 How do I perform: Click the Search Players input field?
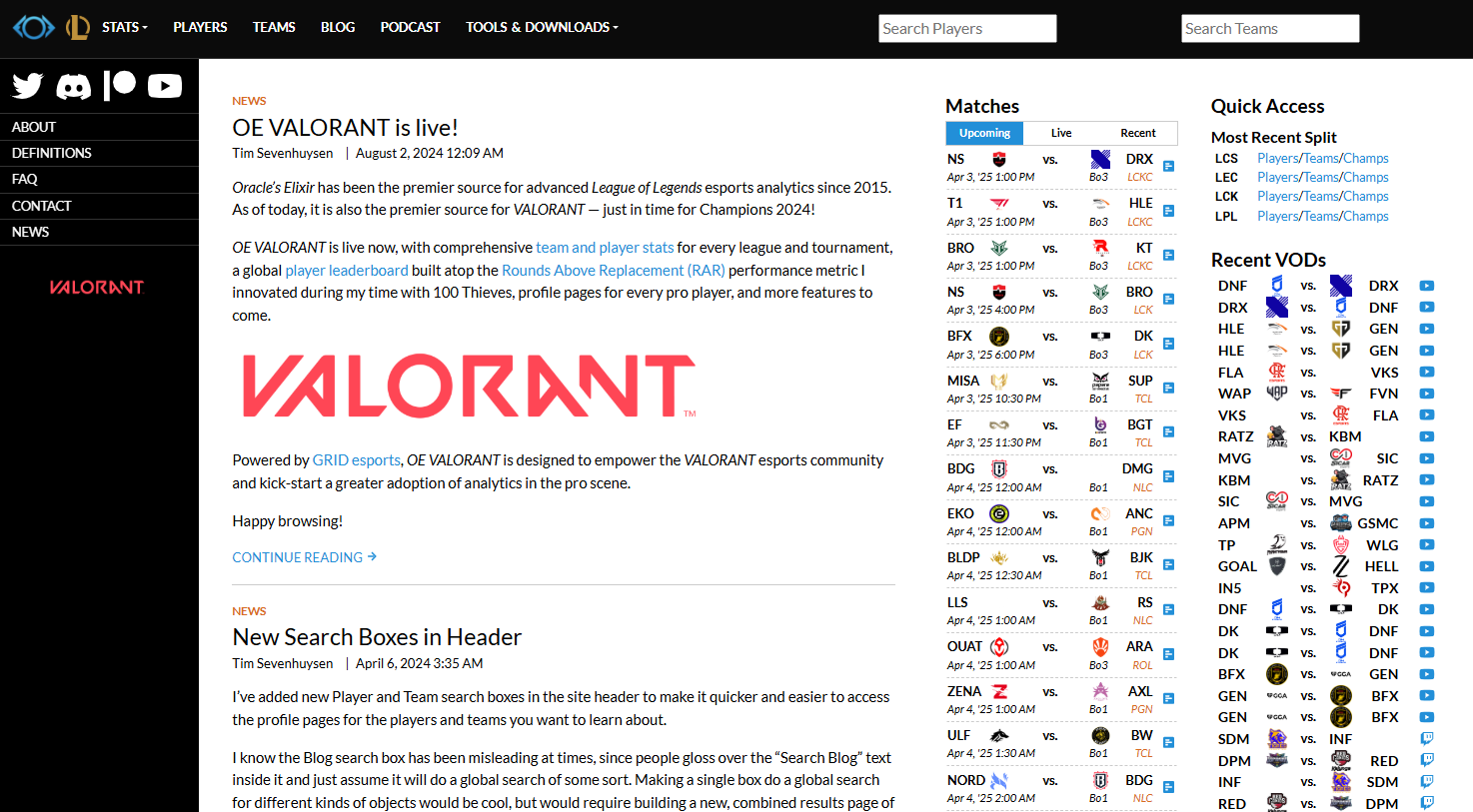click(966, 29)
